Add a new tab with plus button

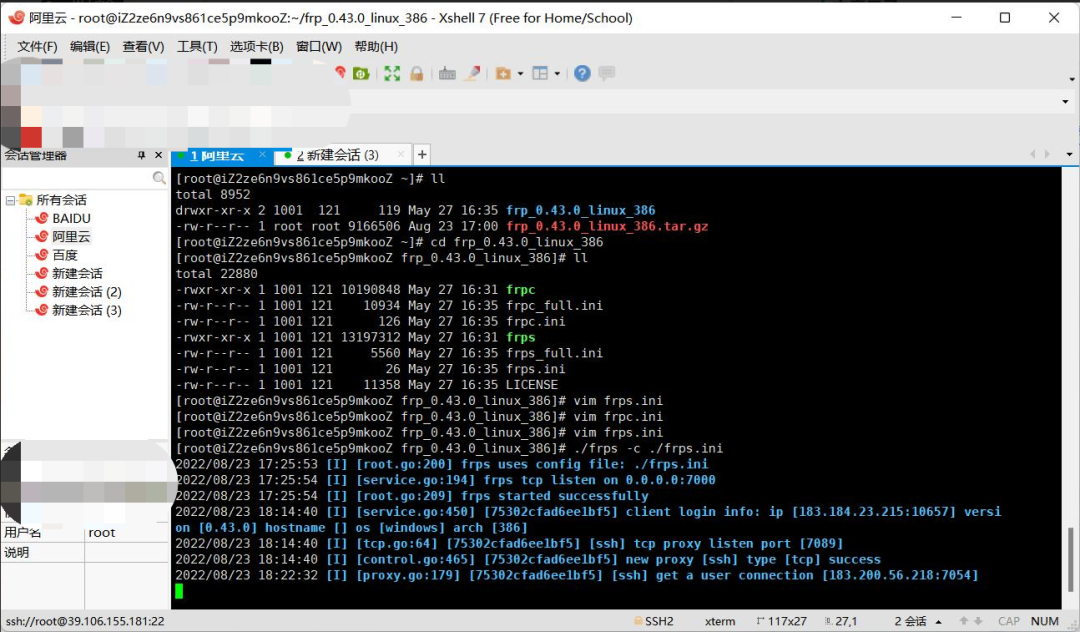pyautogui.click(x=422, y=154)
